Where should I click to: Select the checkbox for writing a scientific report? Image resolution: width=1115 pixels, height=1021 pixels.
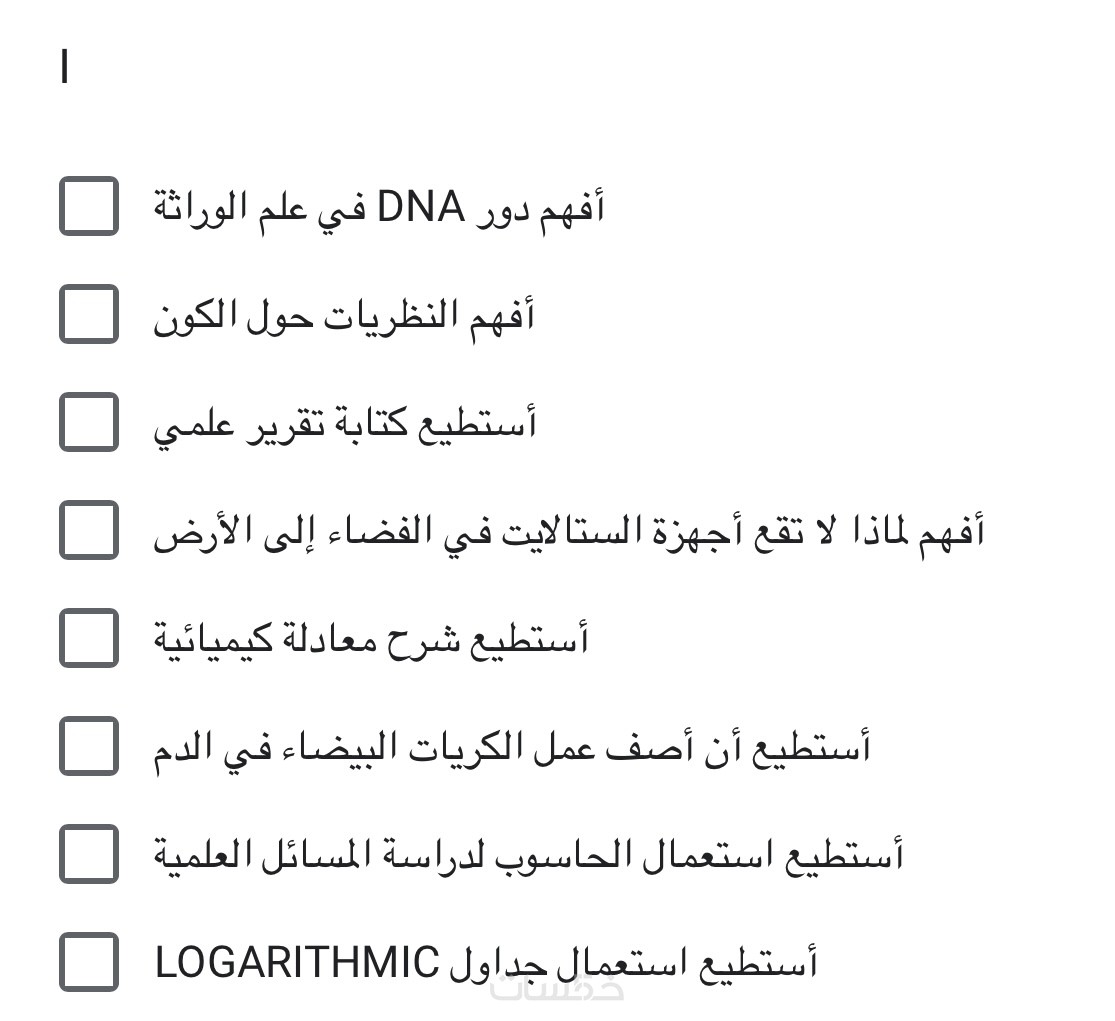[89, 422]
